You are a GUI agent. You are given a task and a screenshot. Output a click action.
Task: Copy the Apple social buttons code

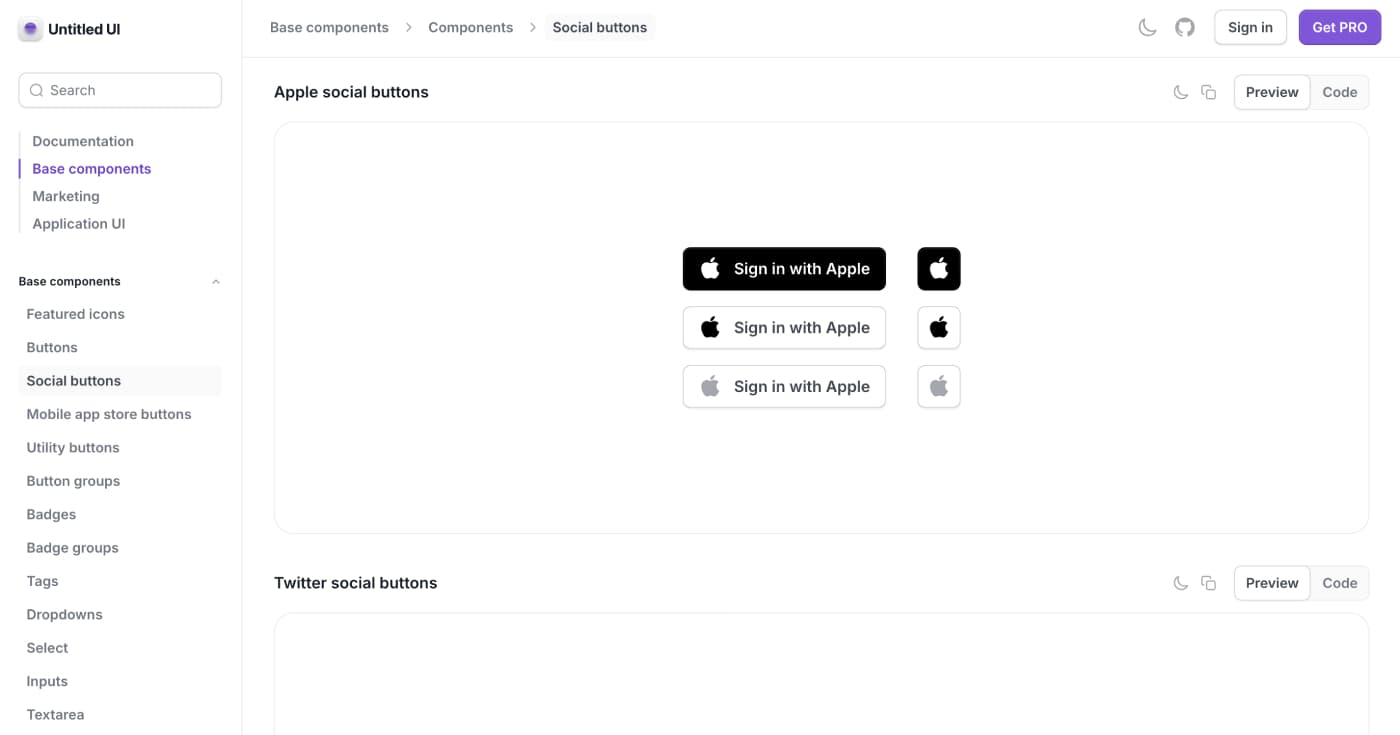[1208, 91]
